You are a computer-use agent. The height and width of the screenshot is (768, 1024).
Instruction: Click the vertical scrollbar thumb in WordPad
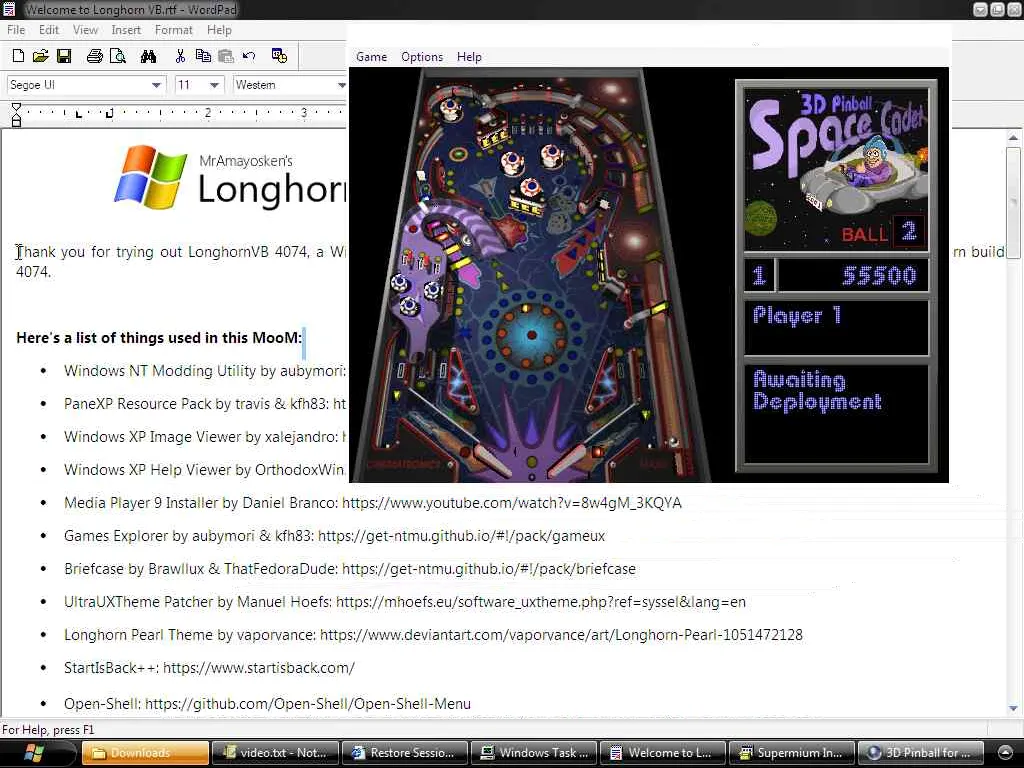tap(1013, 202)
